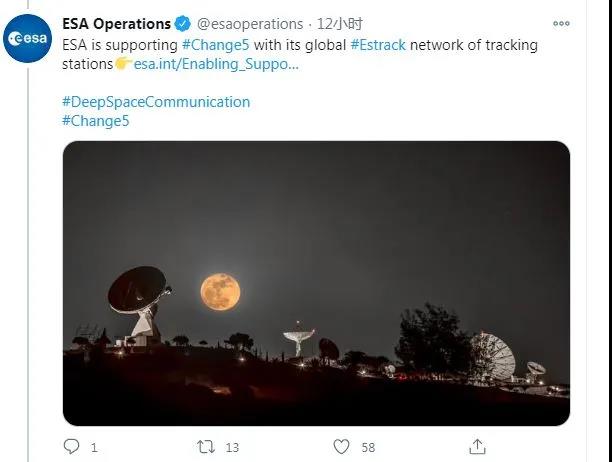612x462 pixels.
Task: Click #Change5 hashtag in the tweet sentence
Action: pyautogui.click(x=214, y=45)
